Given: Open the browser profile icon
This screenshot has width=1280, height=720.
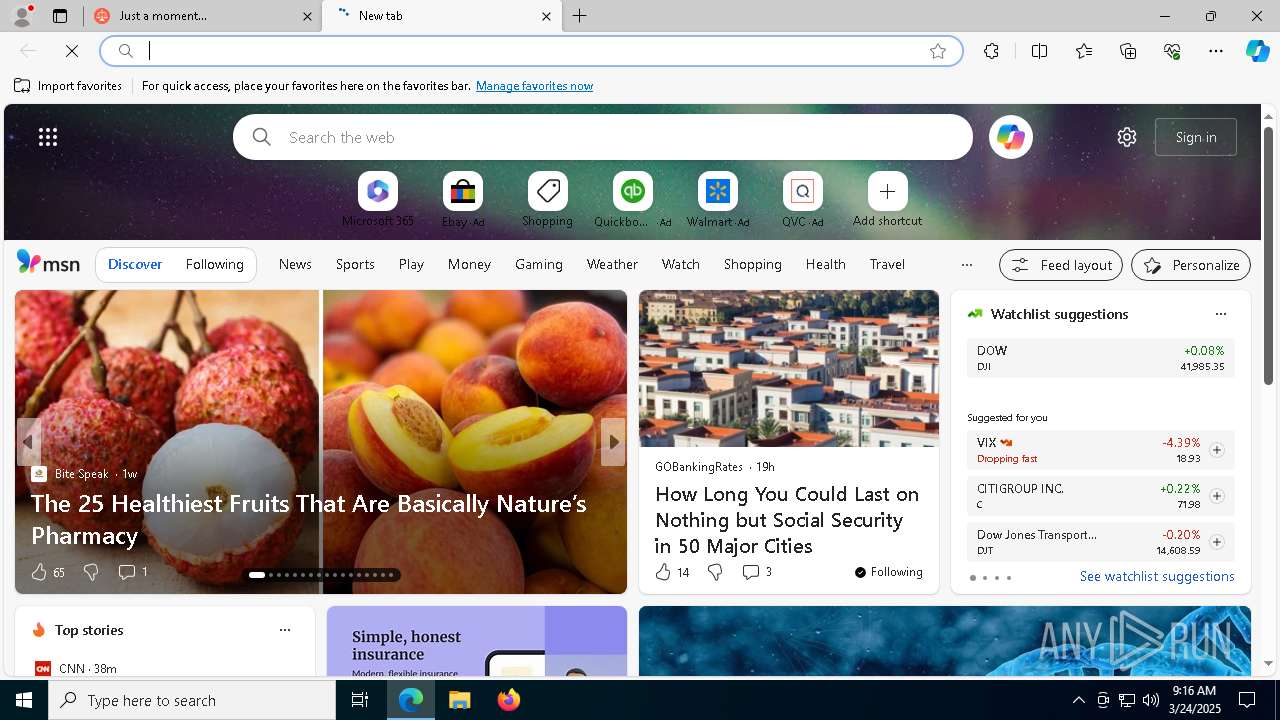Looking at the screenshot, I should pos(21,16).
